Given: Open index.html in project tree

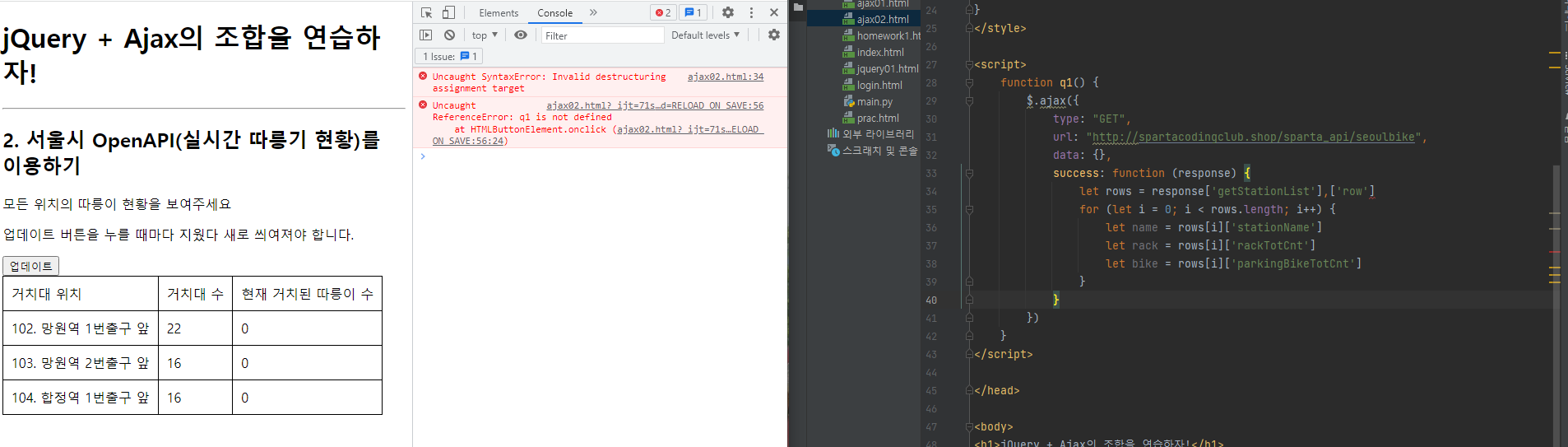Looking at the screenshot, I should pyautogui.click(x=880, y=52).
